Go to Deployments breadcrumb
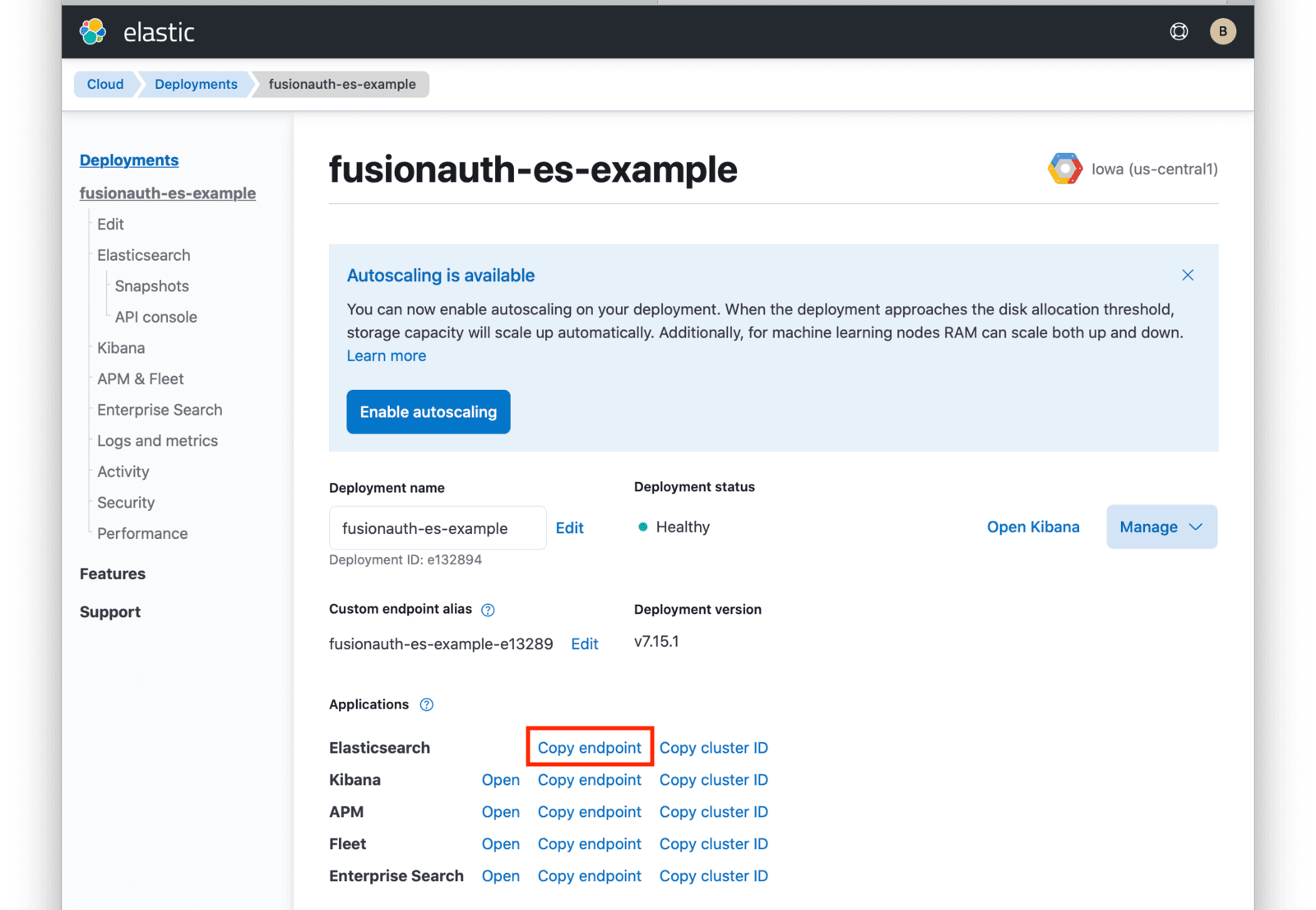The width and height of the screenshot is (1316, 910). coord(196,84)
